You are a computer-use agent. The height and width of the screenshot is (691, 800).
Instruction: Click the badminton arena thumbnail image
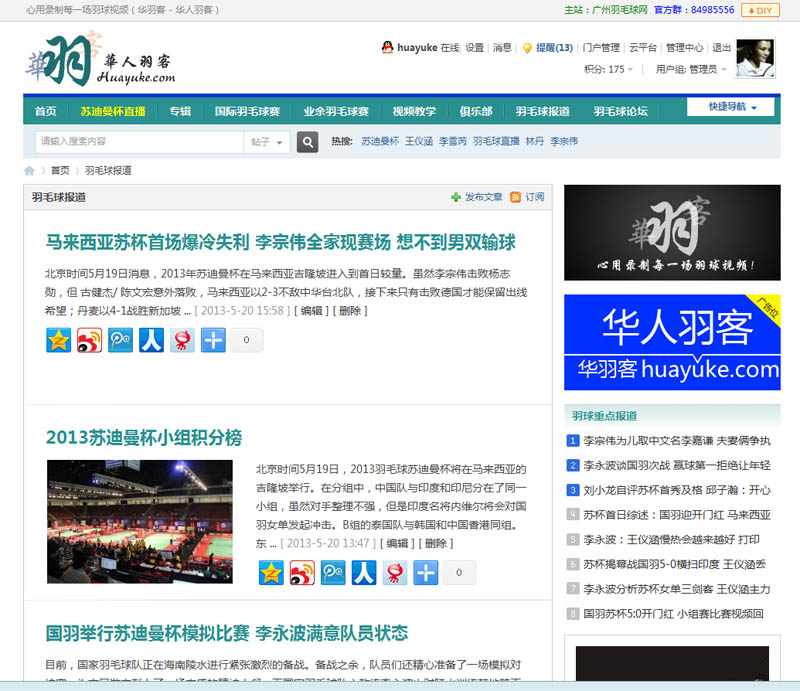(140, 522)
